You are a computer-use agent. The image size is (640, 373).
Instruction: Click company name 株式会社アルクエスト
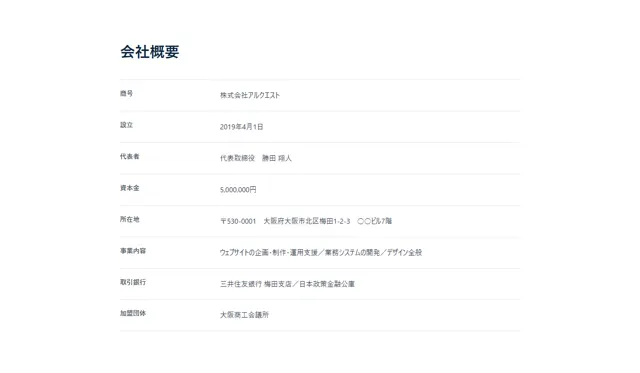[x=250, y=95]
